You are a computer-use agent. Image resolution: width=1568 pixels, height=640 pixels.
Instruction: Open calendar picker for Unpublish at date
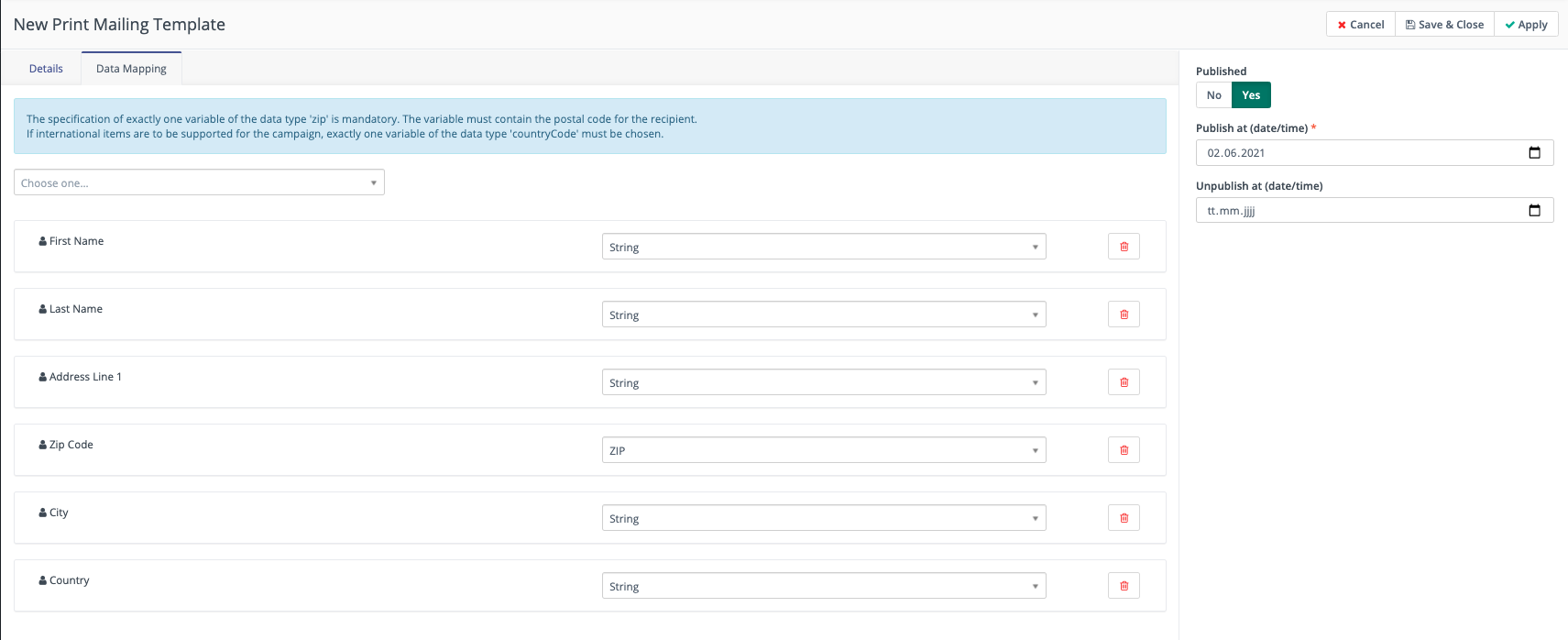(x=1534, y=211)
